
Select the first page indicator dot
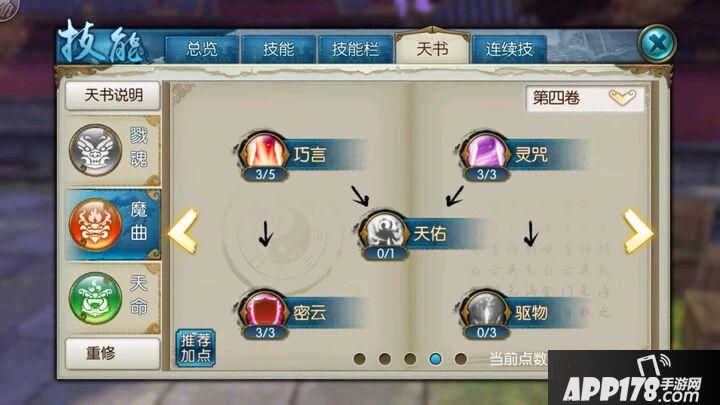pos(360,359)
